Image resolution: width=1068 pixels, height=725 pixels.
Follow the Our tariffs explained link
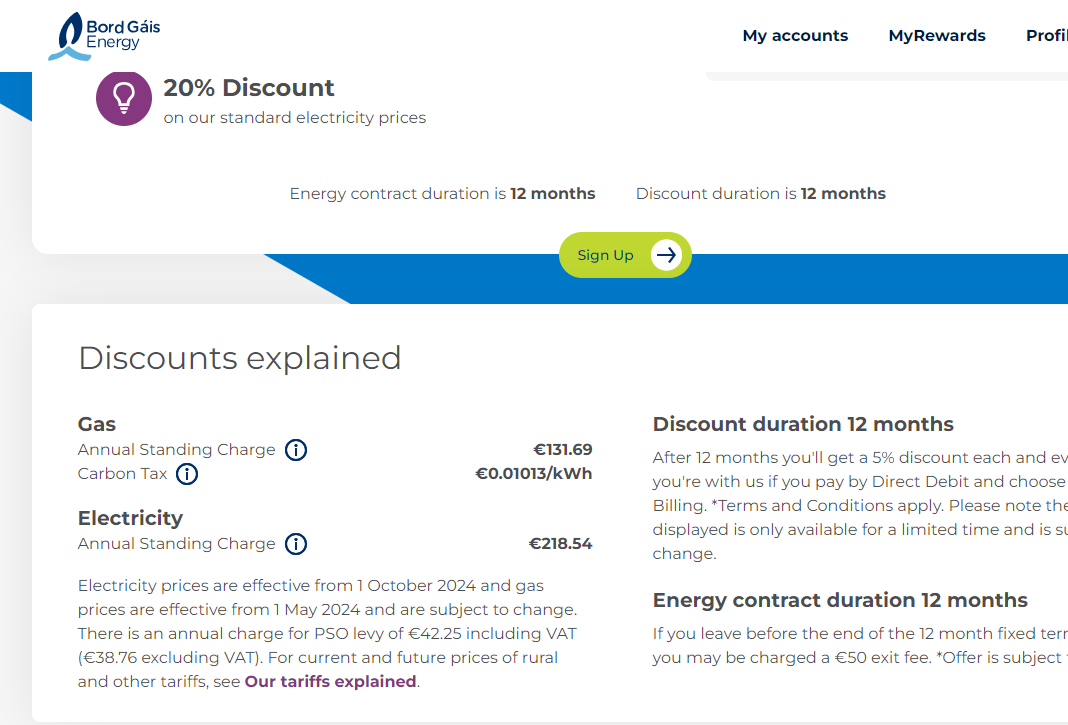(x=330, y=682)
